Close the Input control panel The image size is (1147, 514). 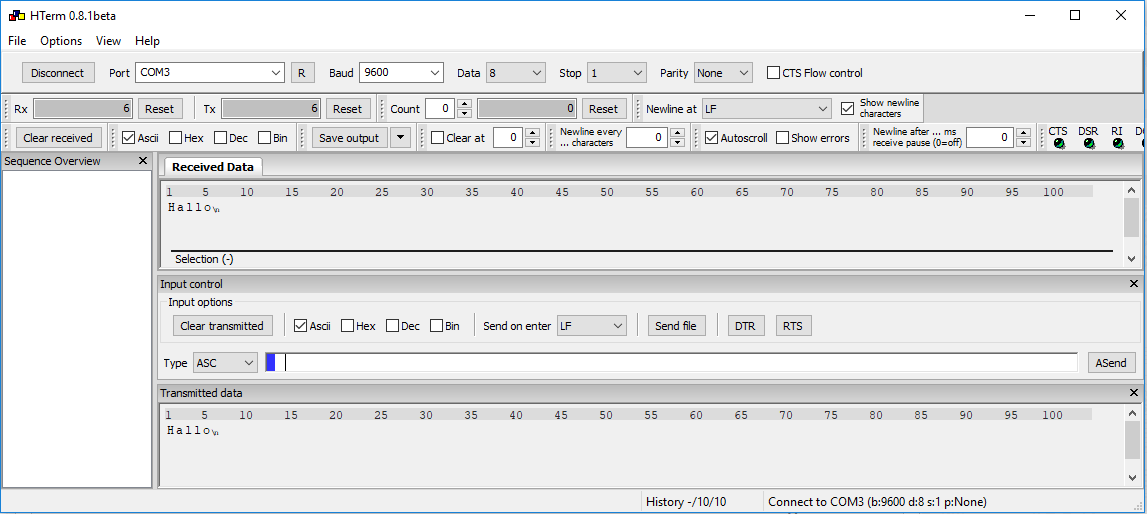pos(1134,284)
